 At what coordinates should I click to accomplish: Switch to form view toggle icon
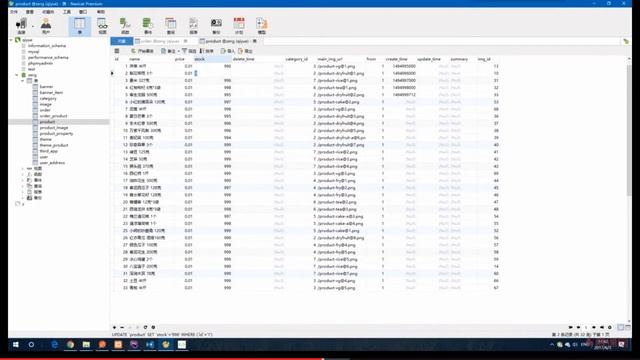(628, 327)
